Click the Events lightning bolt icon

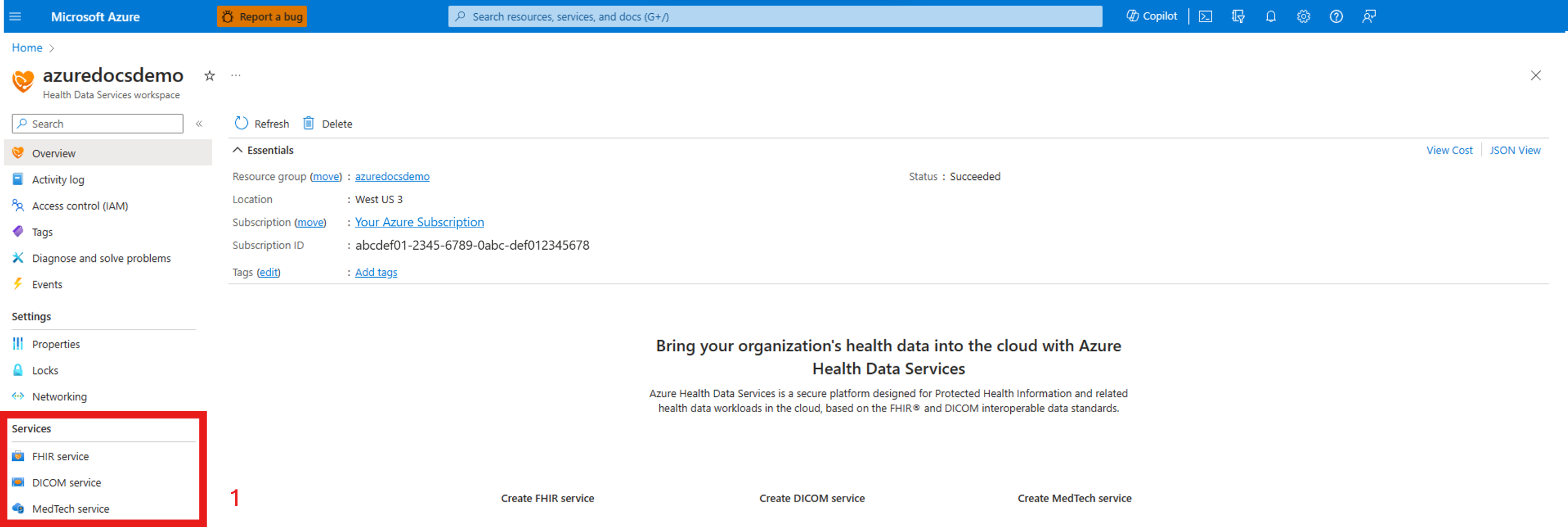19,283
